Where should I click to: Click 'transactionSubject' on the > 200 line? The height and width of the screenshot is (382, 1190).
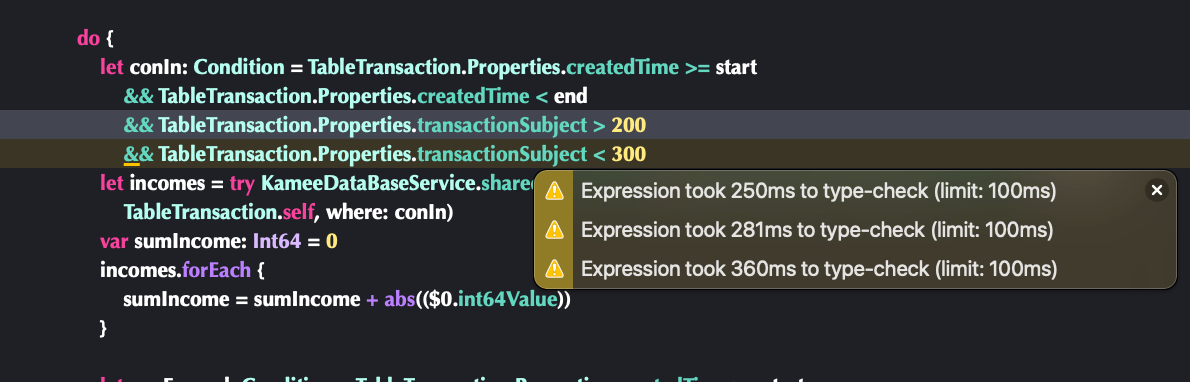pyautogui.click(x=501, y=125)
